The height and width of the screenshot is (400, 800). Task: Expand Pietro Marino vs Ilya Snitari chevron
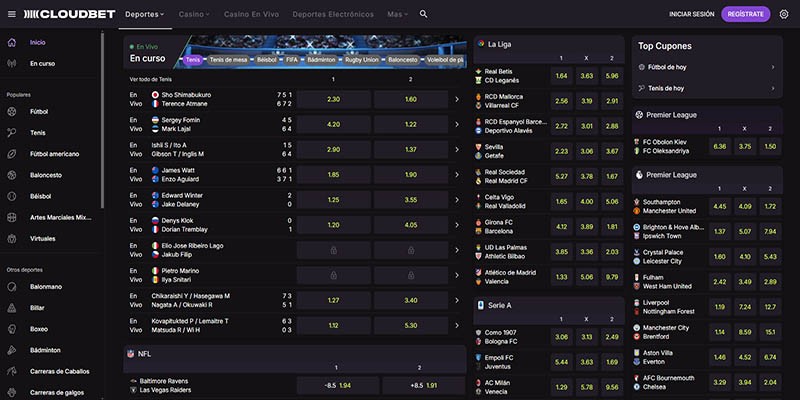457,276
